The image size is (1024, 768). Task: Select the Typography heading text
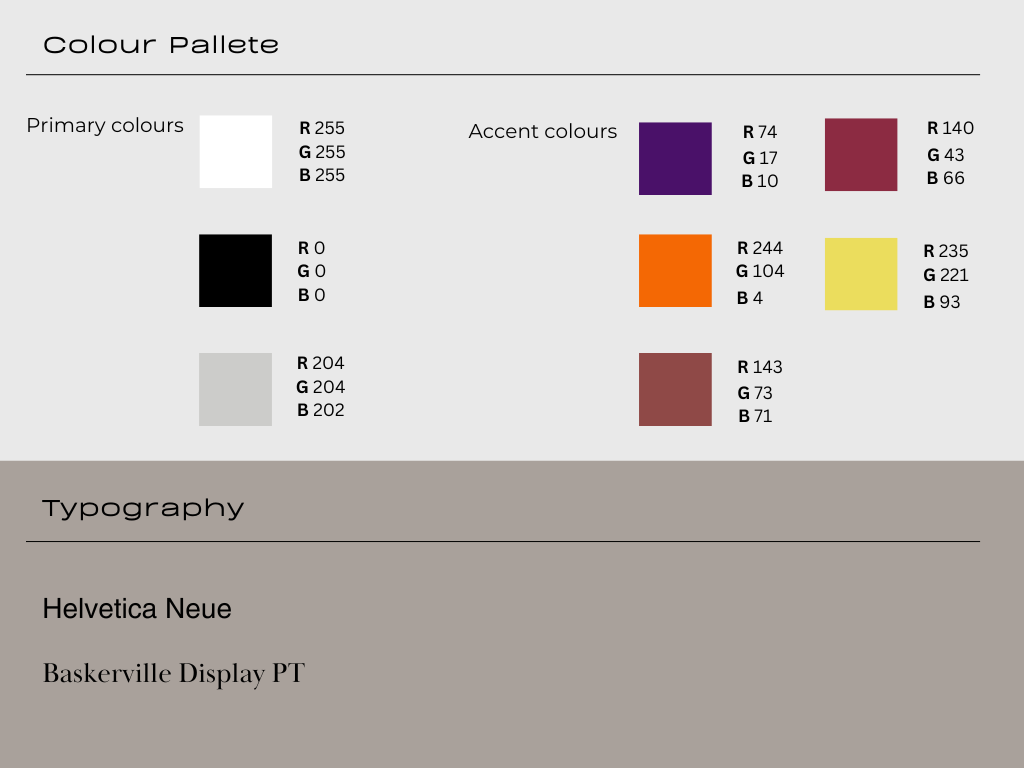[143, 509]
